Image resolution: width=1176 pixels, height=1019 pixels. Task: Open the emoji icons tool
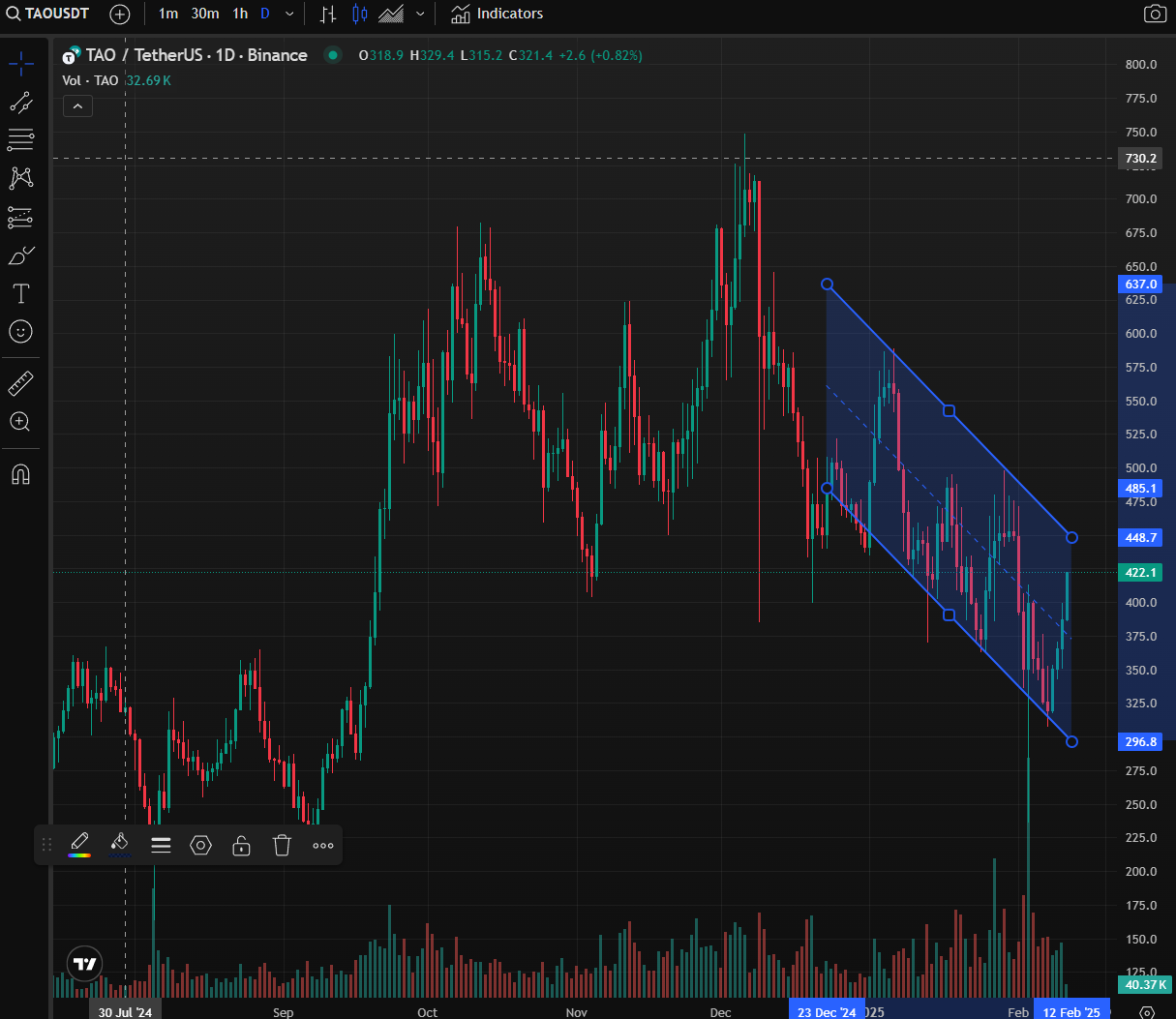[x=20, y=332]
